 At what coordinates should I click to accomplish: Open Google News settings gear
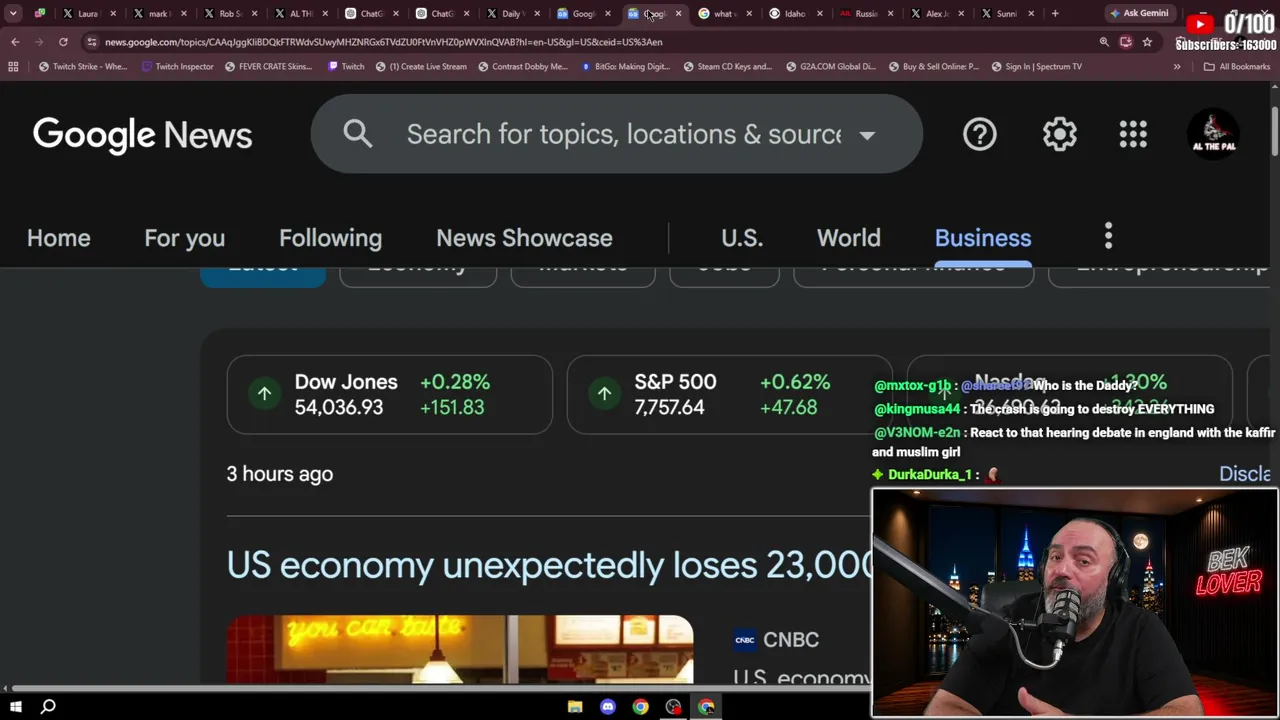(x=1059, y=134)
